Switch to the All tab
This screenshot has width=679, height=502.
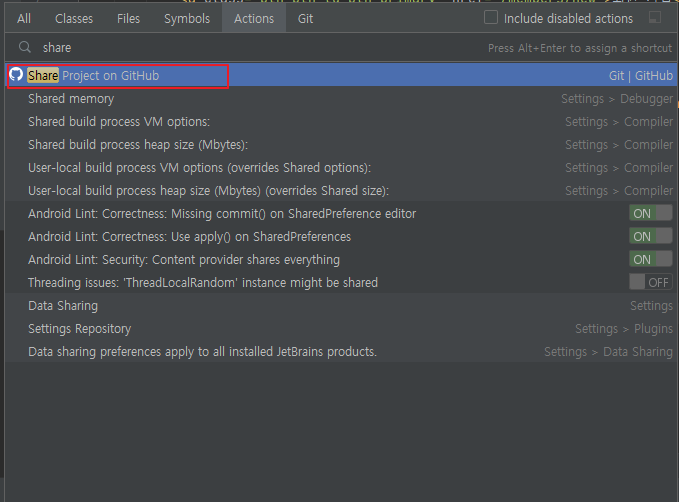click(x=24, y=19)
